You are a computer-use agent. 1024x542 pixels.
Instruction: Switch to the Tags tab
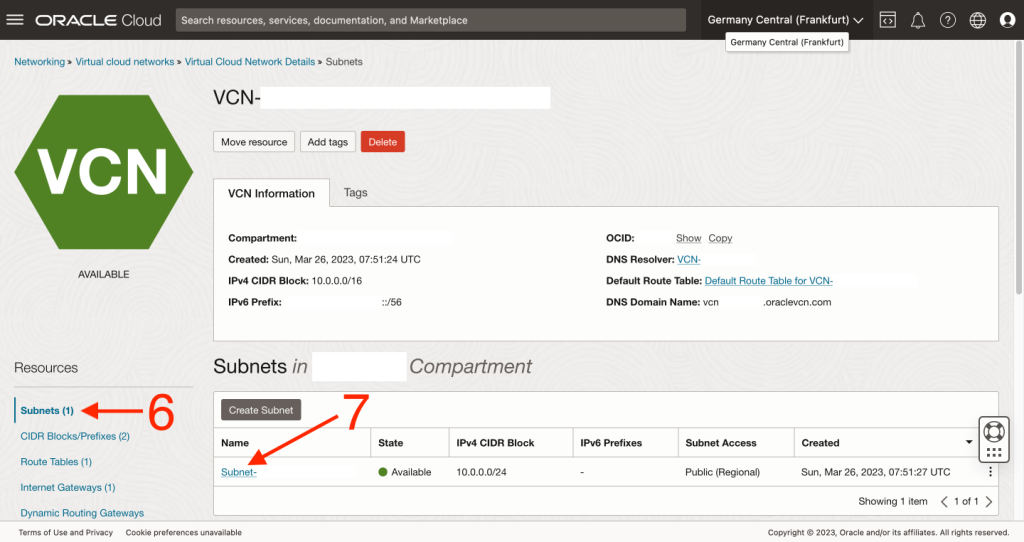tap(356, 192)
